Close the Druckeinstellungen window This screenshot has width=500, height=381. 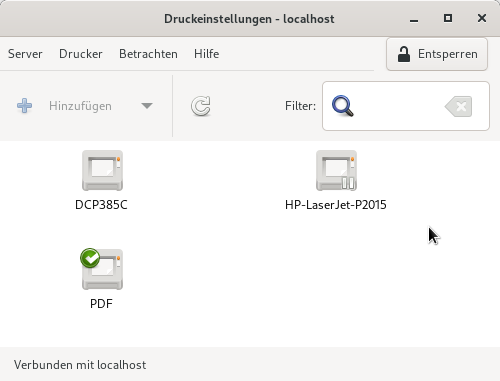pyautogui.click(x=482, y=18)
